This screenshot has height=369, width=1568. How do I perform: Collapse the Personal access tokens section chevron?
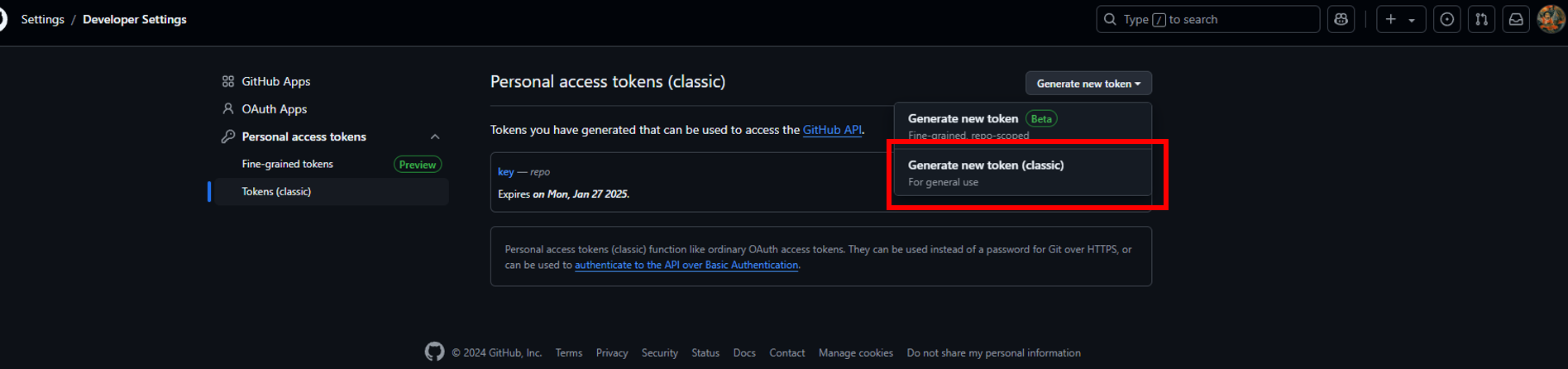435,137
